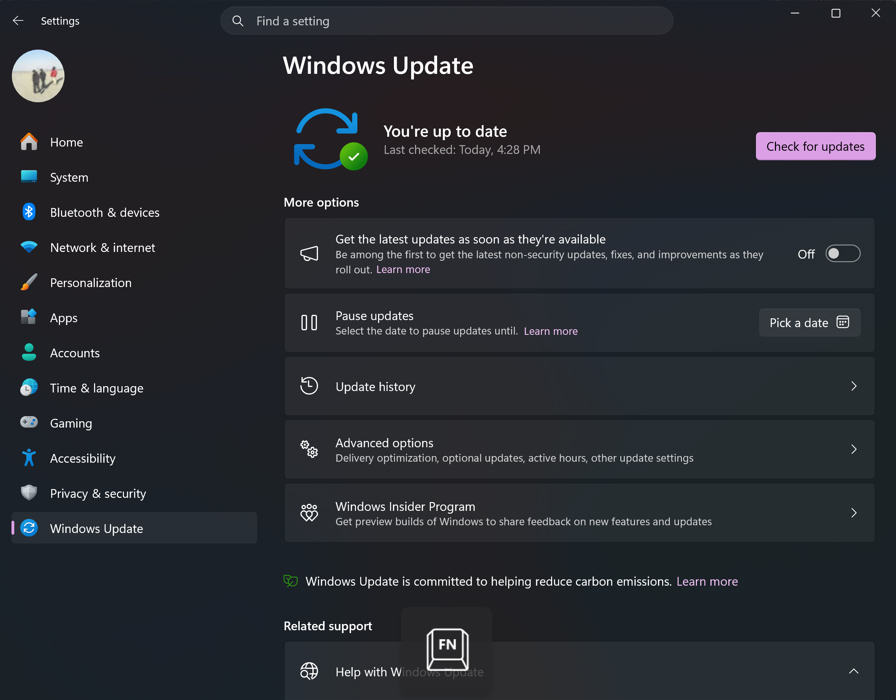Screen dimensions: 896x700
Task: Click the Update history label
Action: (x=375, y=387)
